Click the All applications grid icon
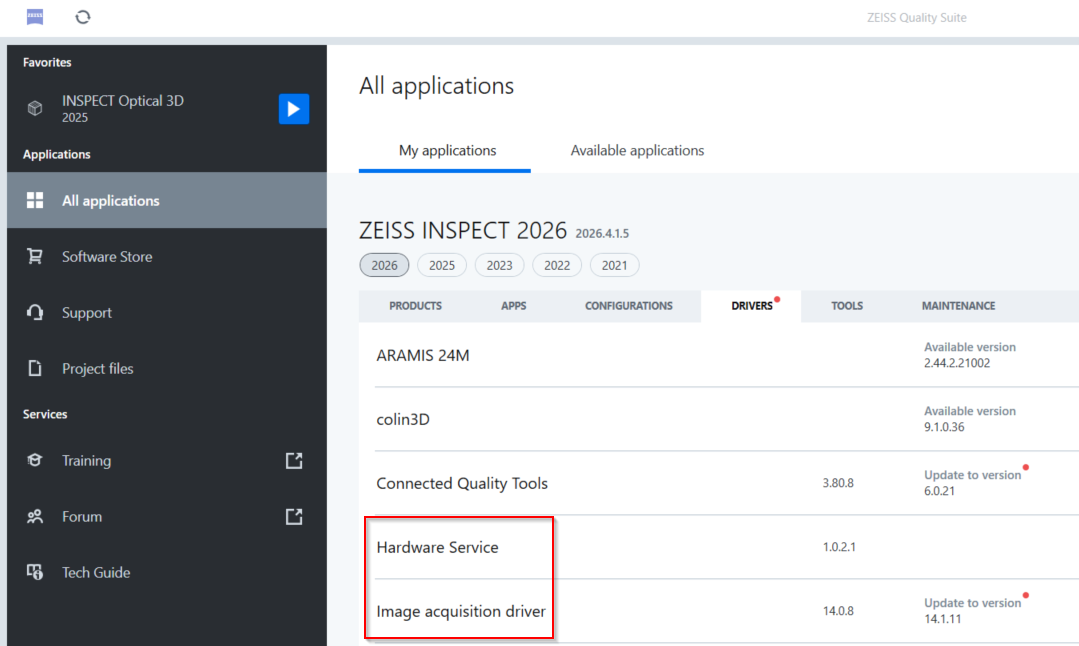 click(35, 200)
